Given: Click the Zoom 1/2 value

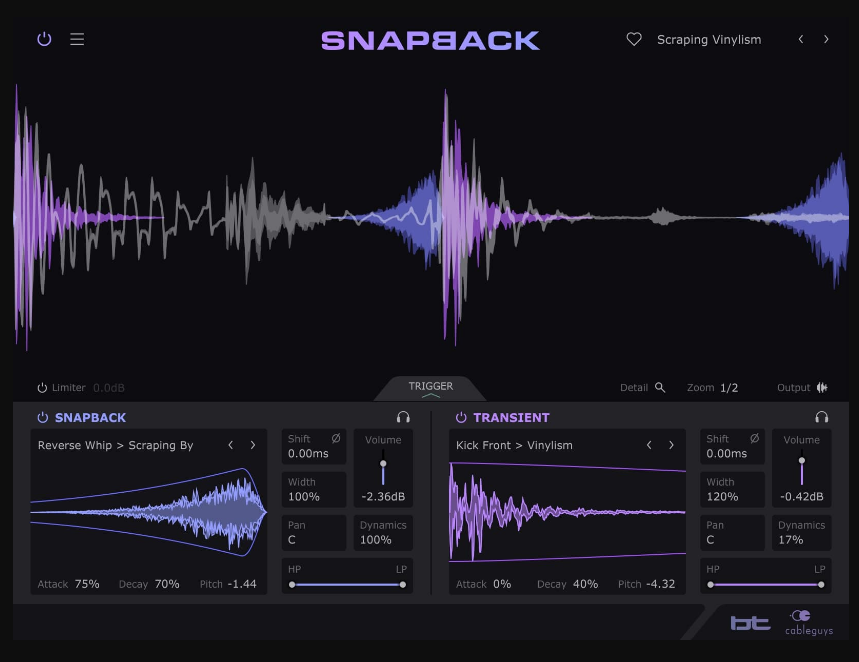Looking at the screenshot, I should 729,388.
